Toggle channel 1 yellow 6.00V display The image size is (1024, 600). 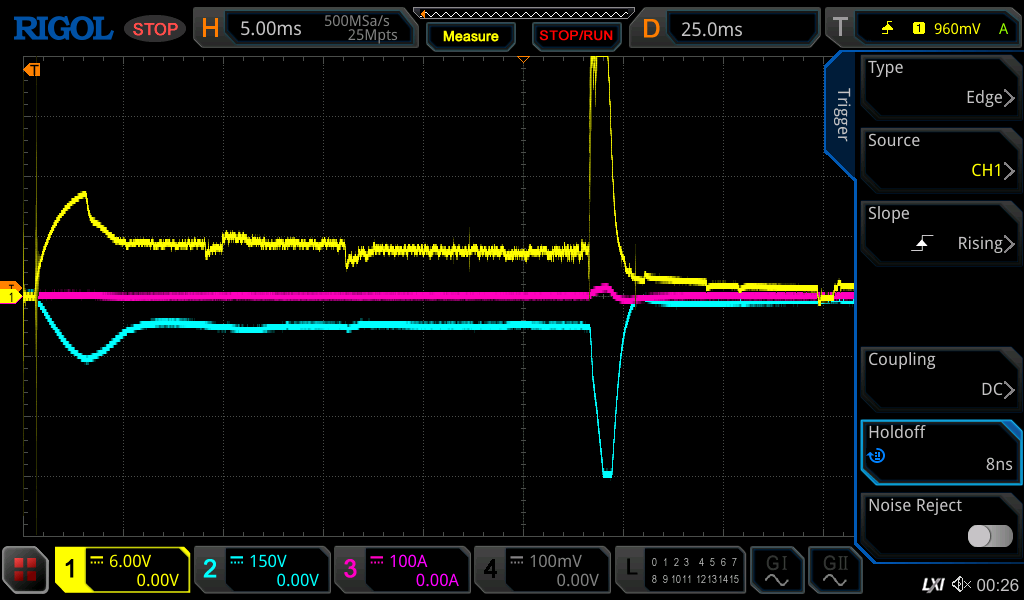[122, 570]
